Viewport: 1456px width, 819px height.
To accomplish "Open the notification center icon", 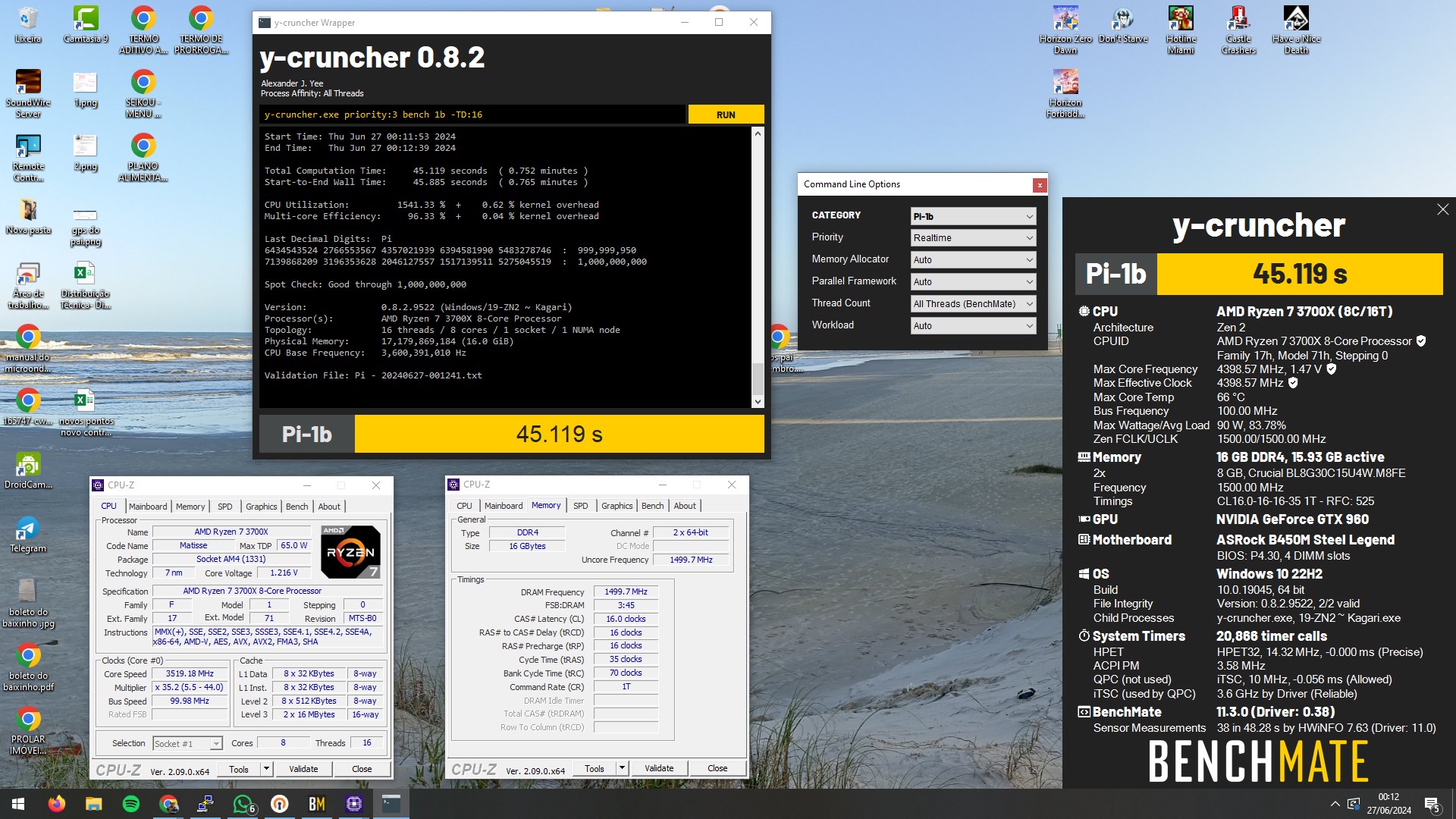I will pyautogui.click(x=1432, y=804).
